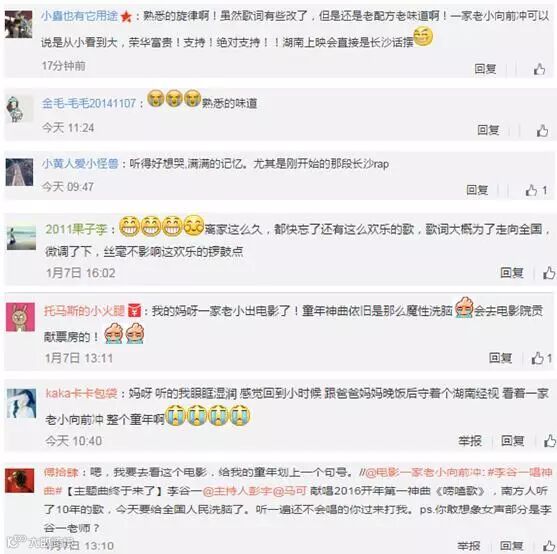Open mention @主持人彭宇 link
Viewport: 557px width, 554px height.
237,491
